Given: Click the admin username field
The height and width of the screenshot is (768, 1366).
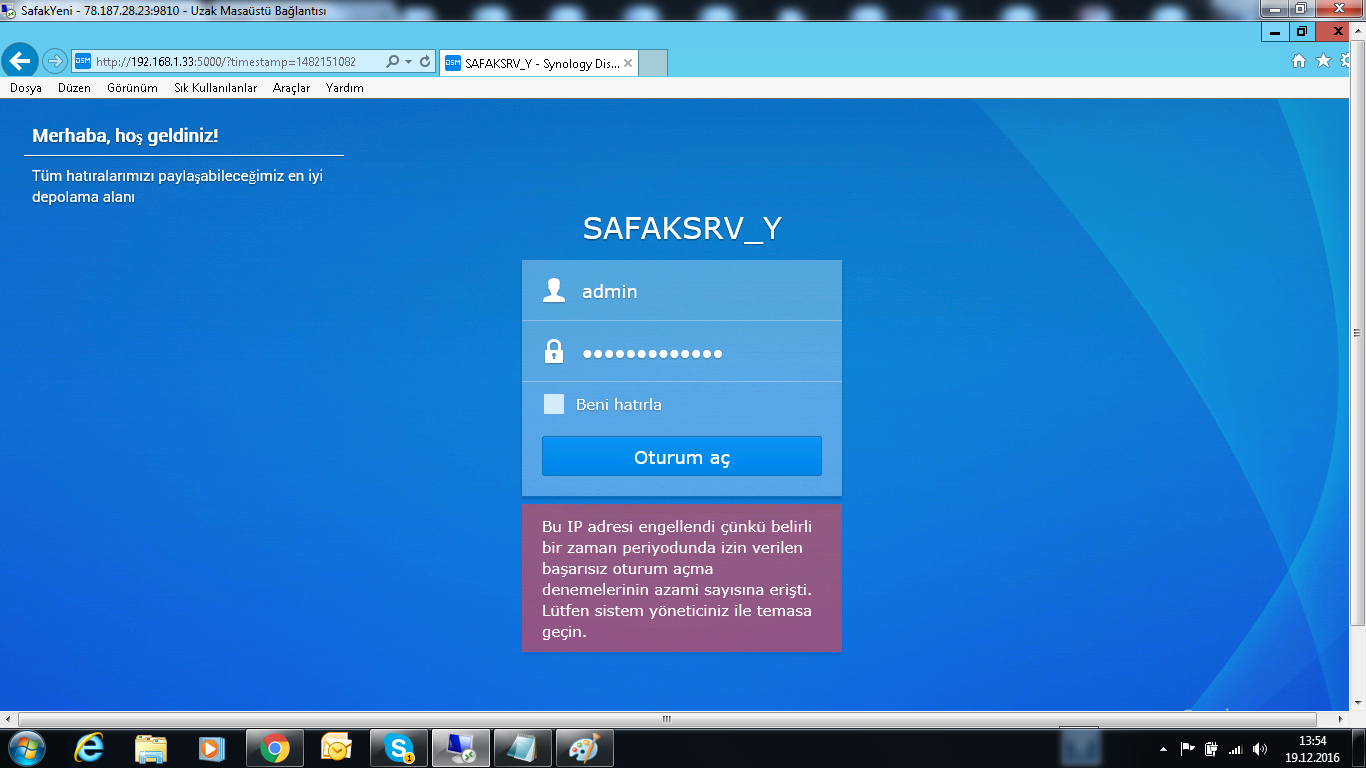Looking at the screenshot, I should 700,291.
